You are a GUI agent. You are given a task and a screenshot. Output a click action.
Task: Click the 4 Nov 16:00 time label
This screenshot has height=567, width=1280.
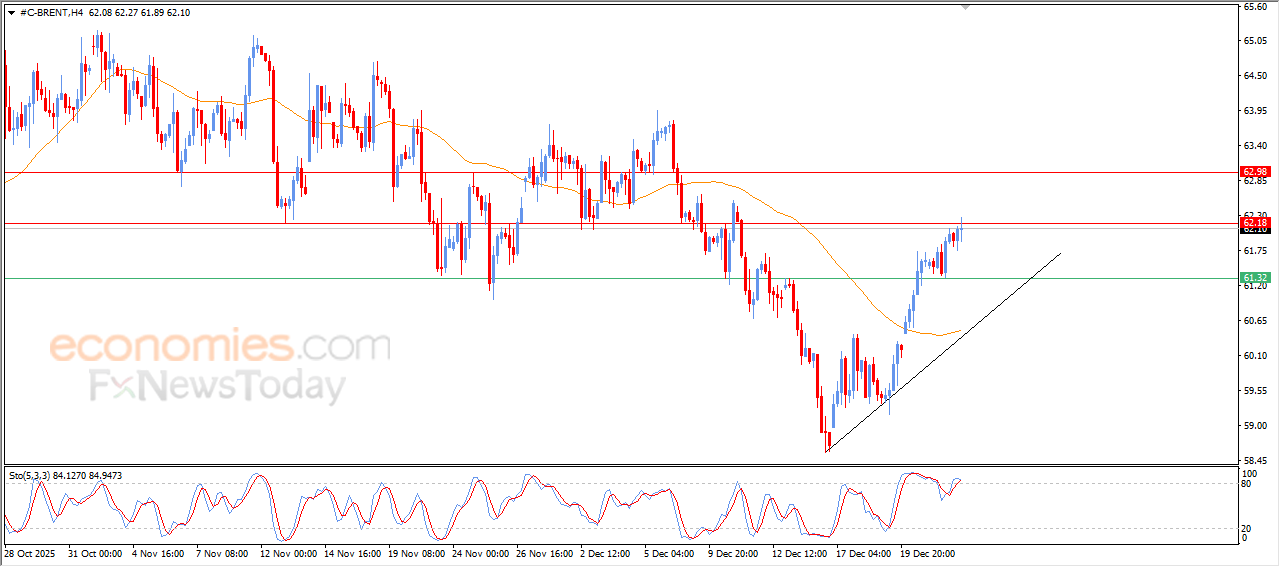click(x=157, y=552)
